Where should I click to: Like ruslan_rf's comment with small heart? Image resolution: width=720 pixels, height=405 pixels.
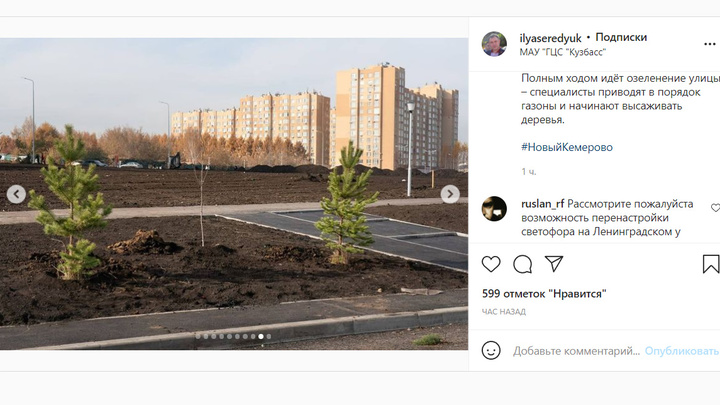click(x=715, y=208)
